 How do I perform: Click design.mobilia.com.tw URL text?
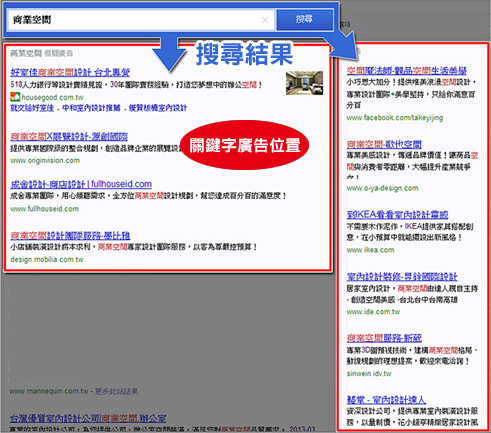(x=47, y=259)
